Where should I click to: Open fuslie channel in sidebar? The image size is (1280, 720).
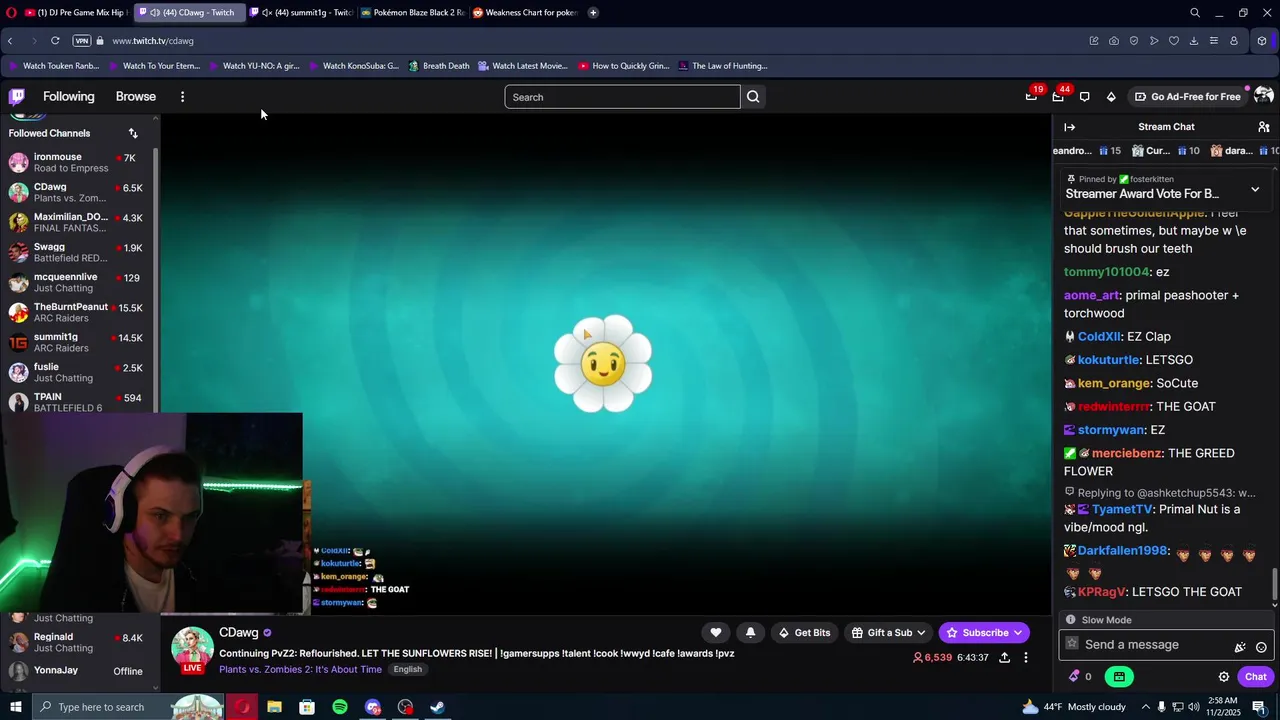click(x=78, y=372)
